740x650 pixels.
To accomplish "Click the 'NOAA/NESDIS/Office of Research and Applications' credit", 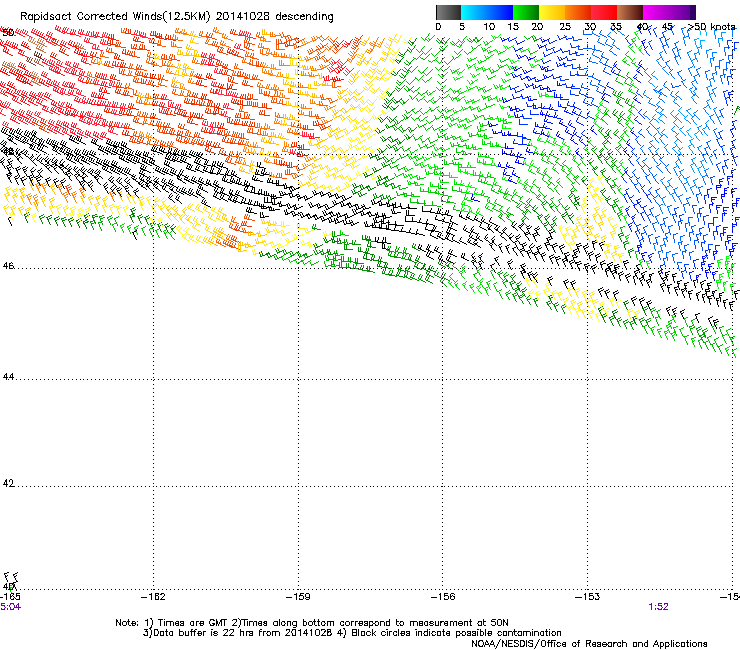I will click(589, 644).
